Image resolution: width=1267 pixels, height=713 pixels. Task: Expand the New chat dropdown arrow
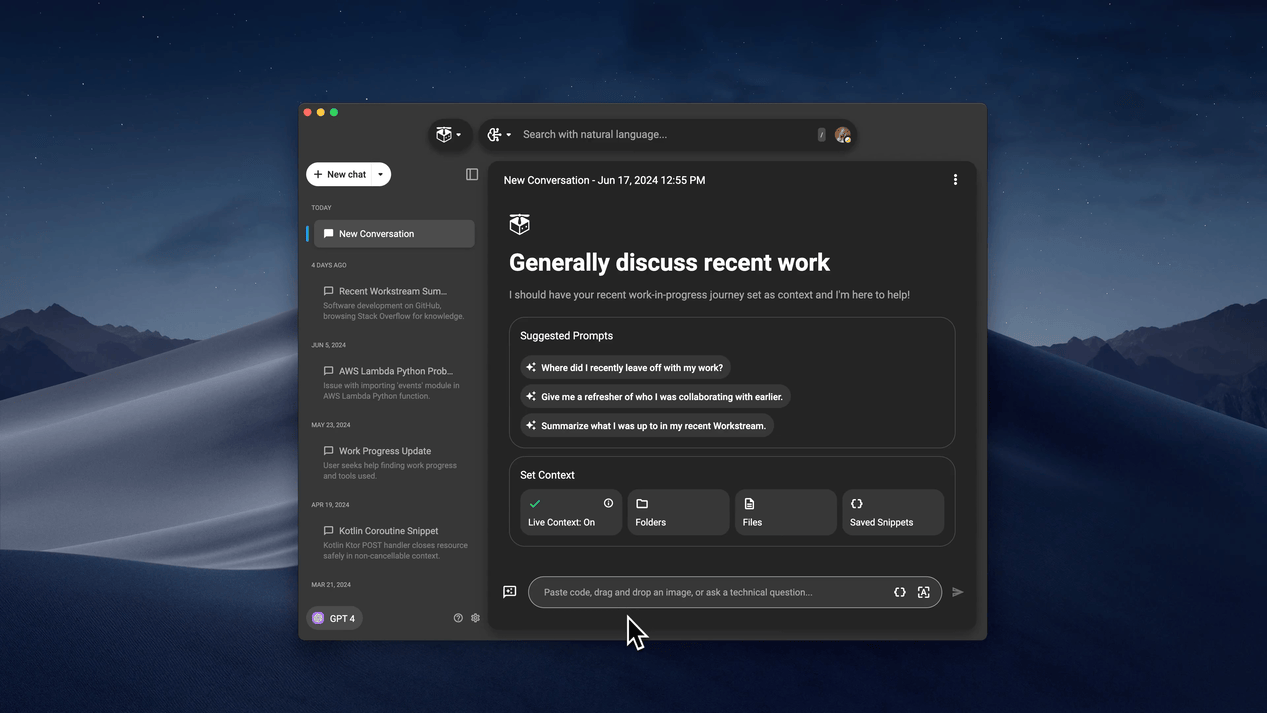[x=380, y=174]
